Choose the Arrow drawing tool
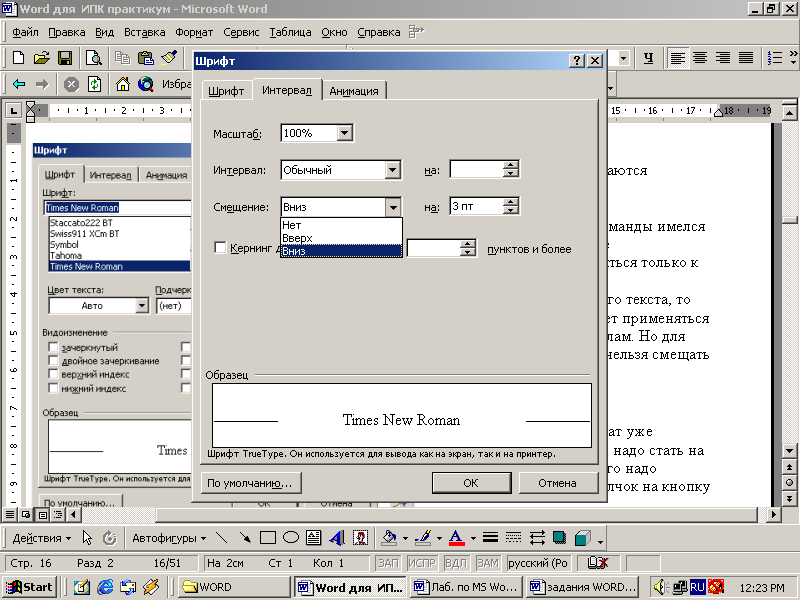 (245, 538)
